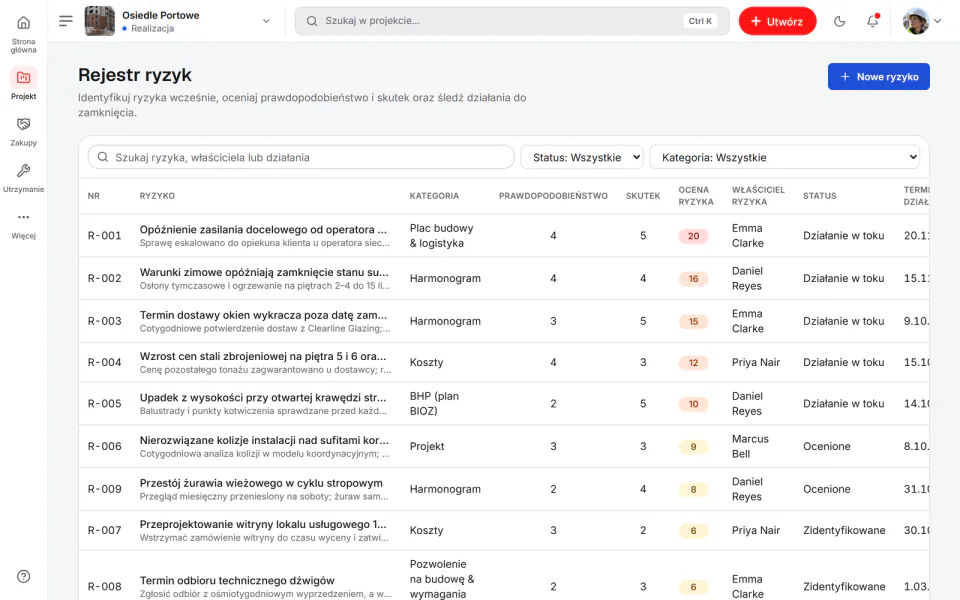
Task: Go to Strona główna home icon
Action: (23, 23)
